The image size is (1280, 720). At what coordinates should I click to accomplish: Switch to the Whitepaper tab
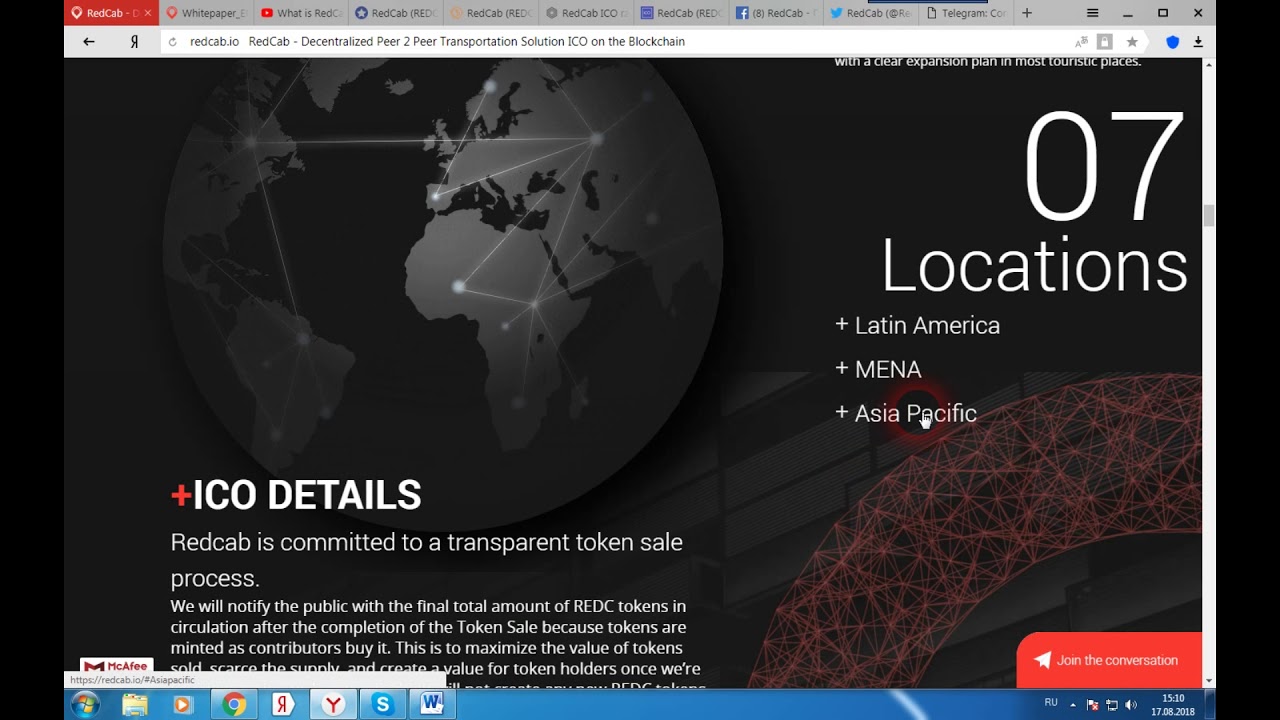pyautogui.click(x=205, y=13)
